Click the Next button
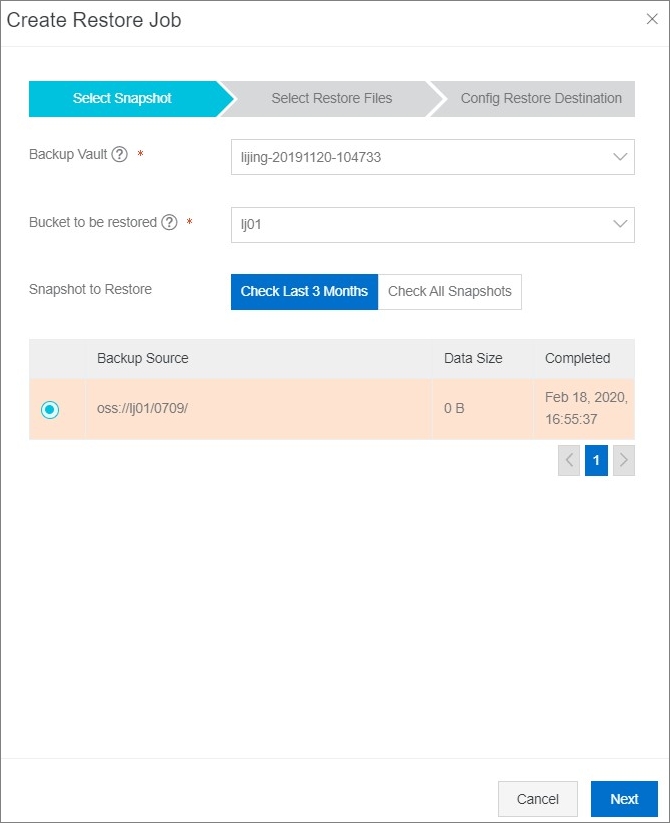 (x=624, y=799)
